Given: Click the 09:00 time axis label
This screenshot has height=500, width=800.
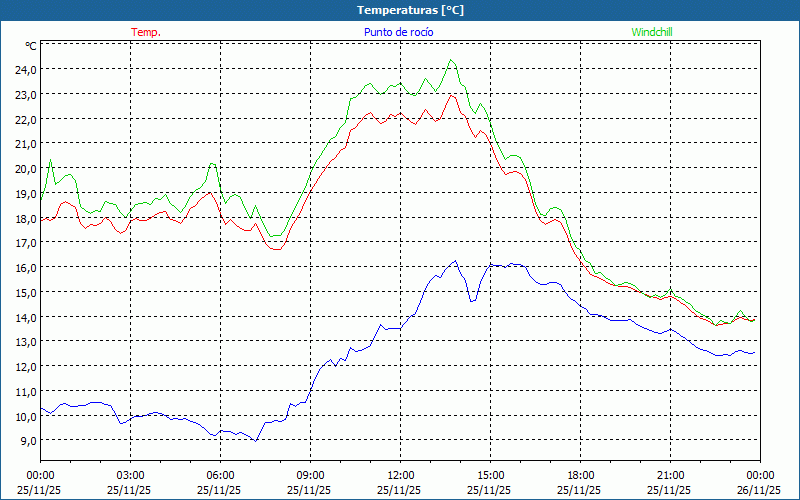Looking at the screenshot, I should [310, 475].
